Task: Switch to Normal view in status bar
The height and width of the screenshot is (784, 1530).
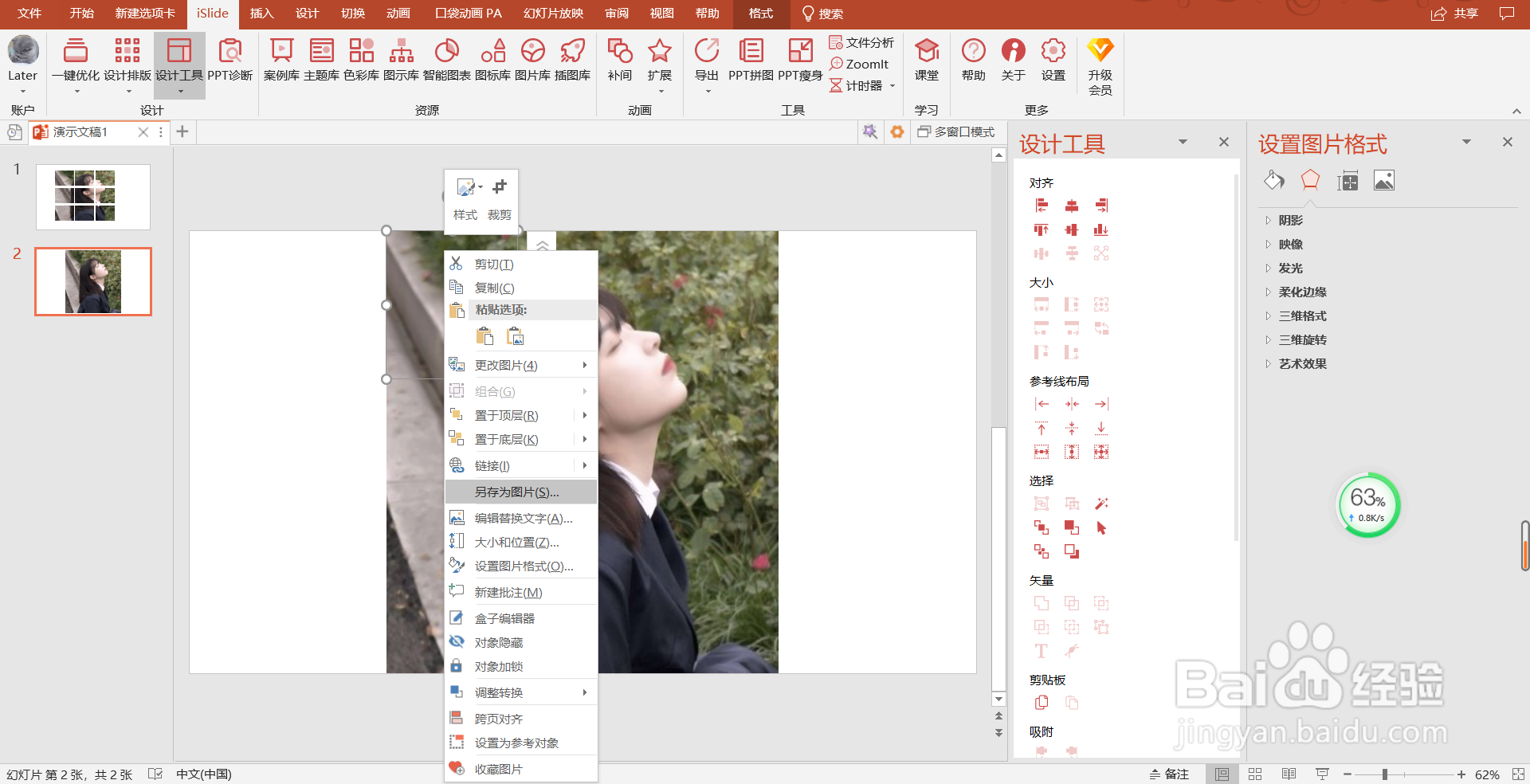Action: click(x=1222, y=774)
